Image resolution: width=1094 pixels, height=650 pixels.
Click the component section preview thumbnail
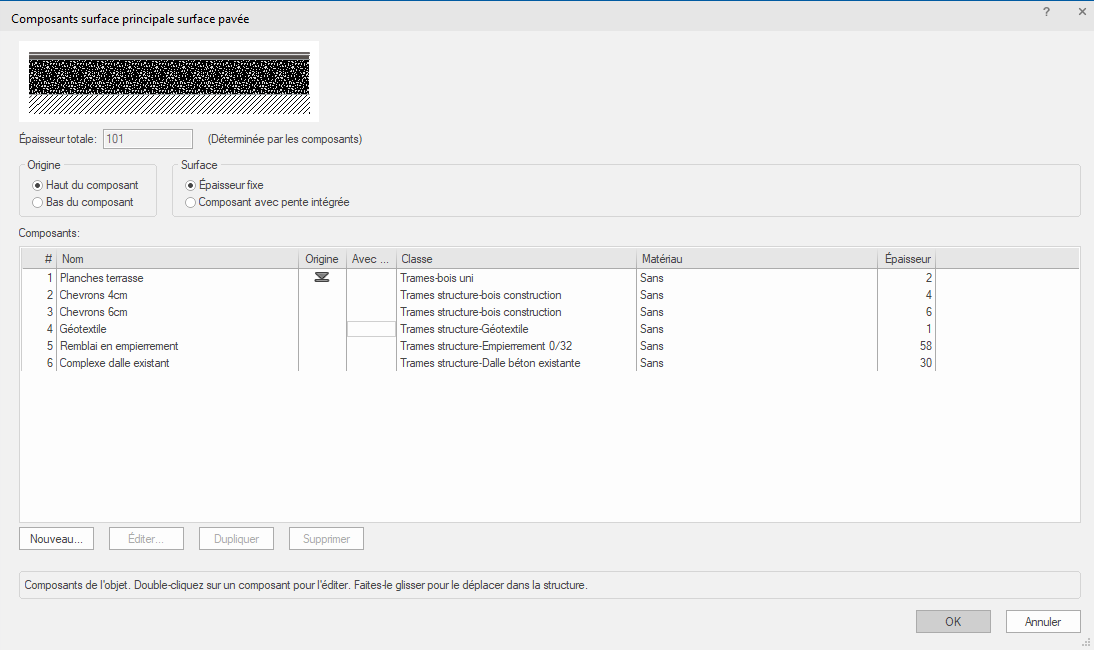[169, 81]
